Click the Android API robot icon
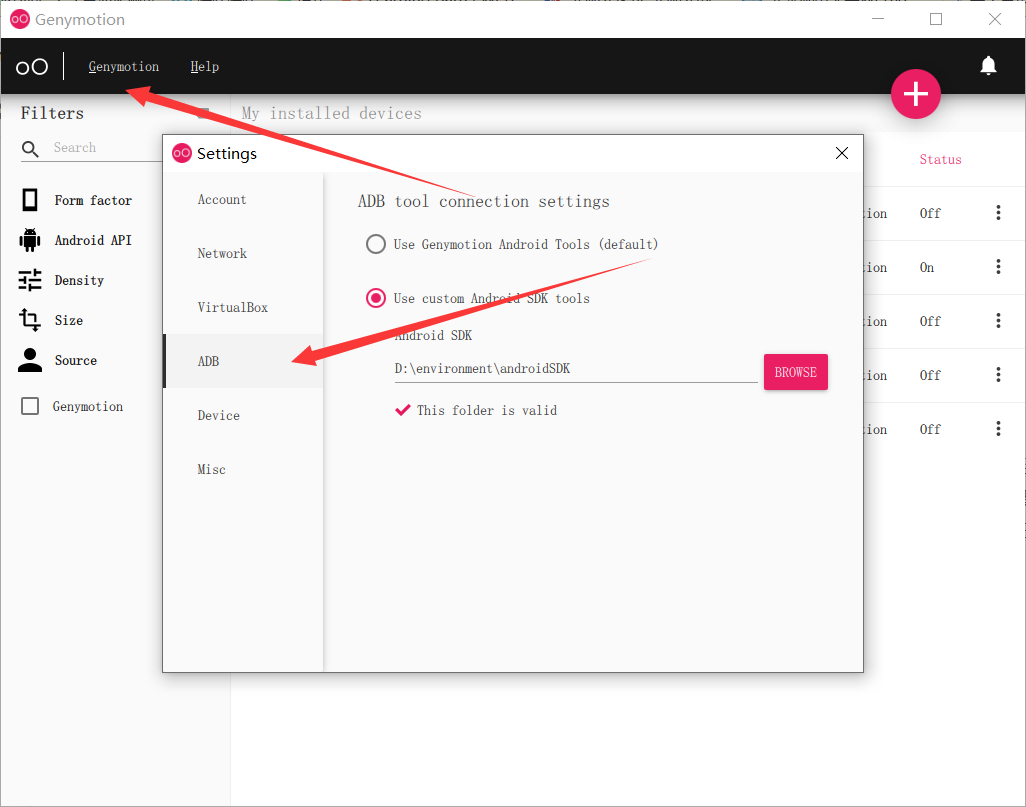Viewport: 1026px width, 807px height. click(x=29, y=240)
